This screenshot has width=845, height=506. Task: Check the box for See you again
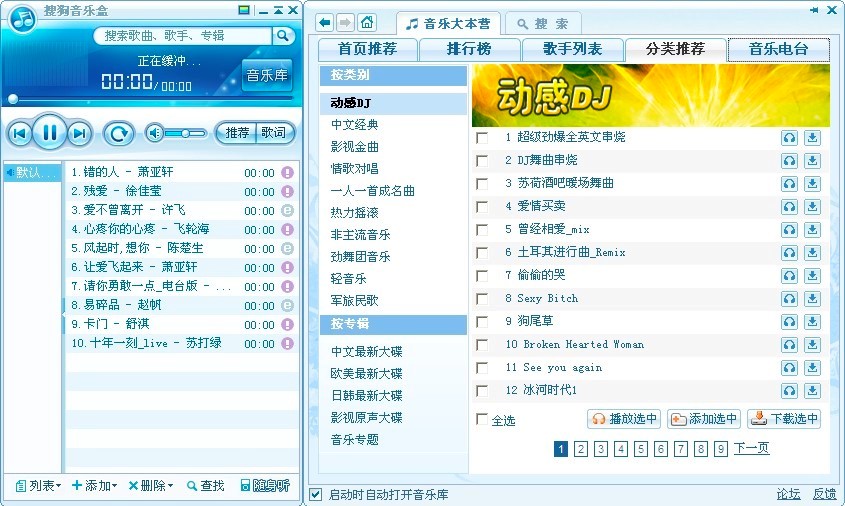(482, 368)
